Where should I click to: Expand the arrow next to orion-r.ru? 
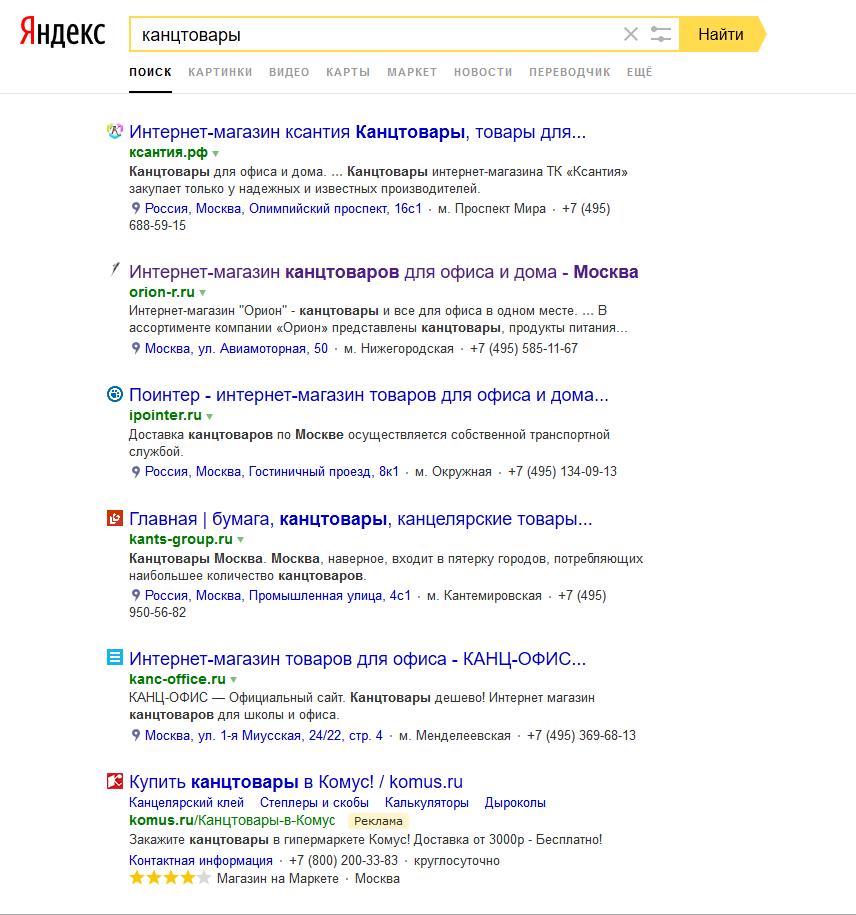coord(202,293)
